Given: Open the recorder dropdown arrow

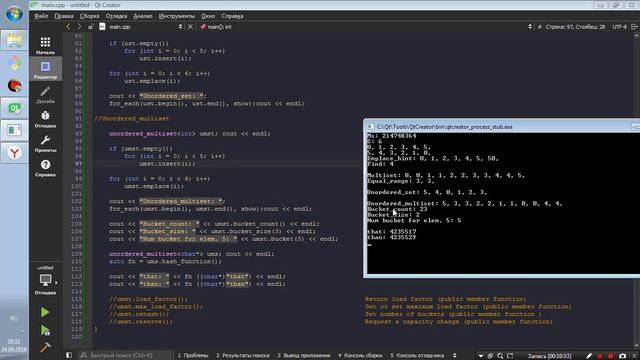Looking at the screenshot, I should pyautogui.click(x=480, y=356).
